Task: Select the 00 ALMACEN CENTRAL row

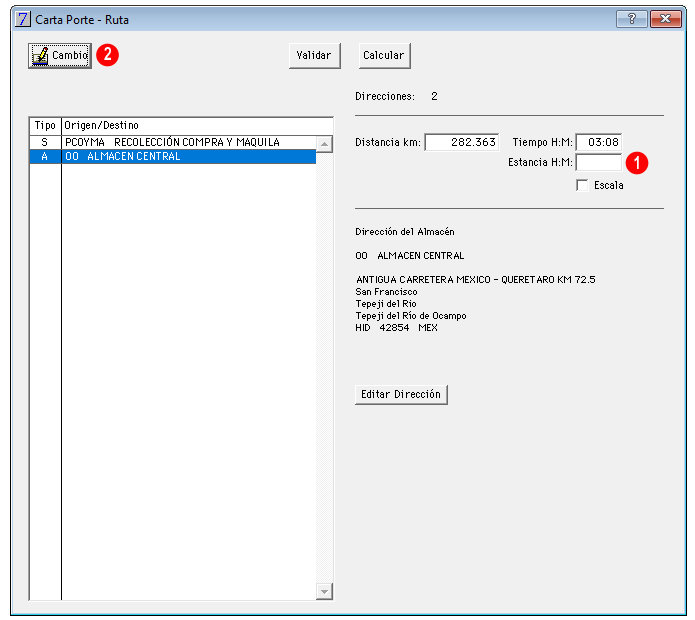Action: click(173, 156)
